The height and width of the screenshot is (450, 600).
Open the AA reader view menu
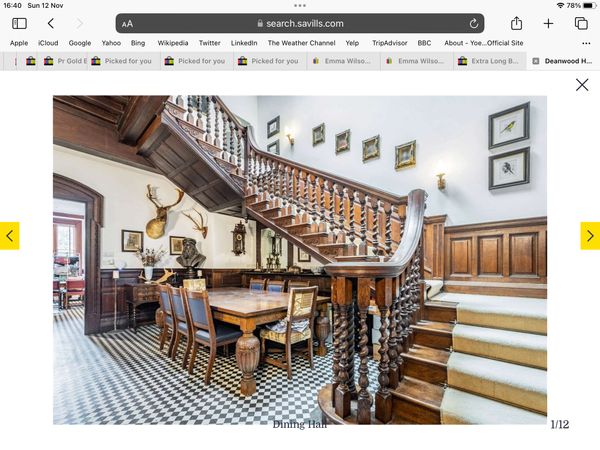[x=127, y=23]
